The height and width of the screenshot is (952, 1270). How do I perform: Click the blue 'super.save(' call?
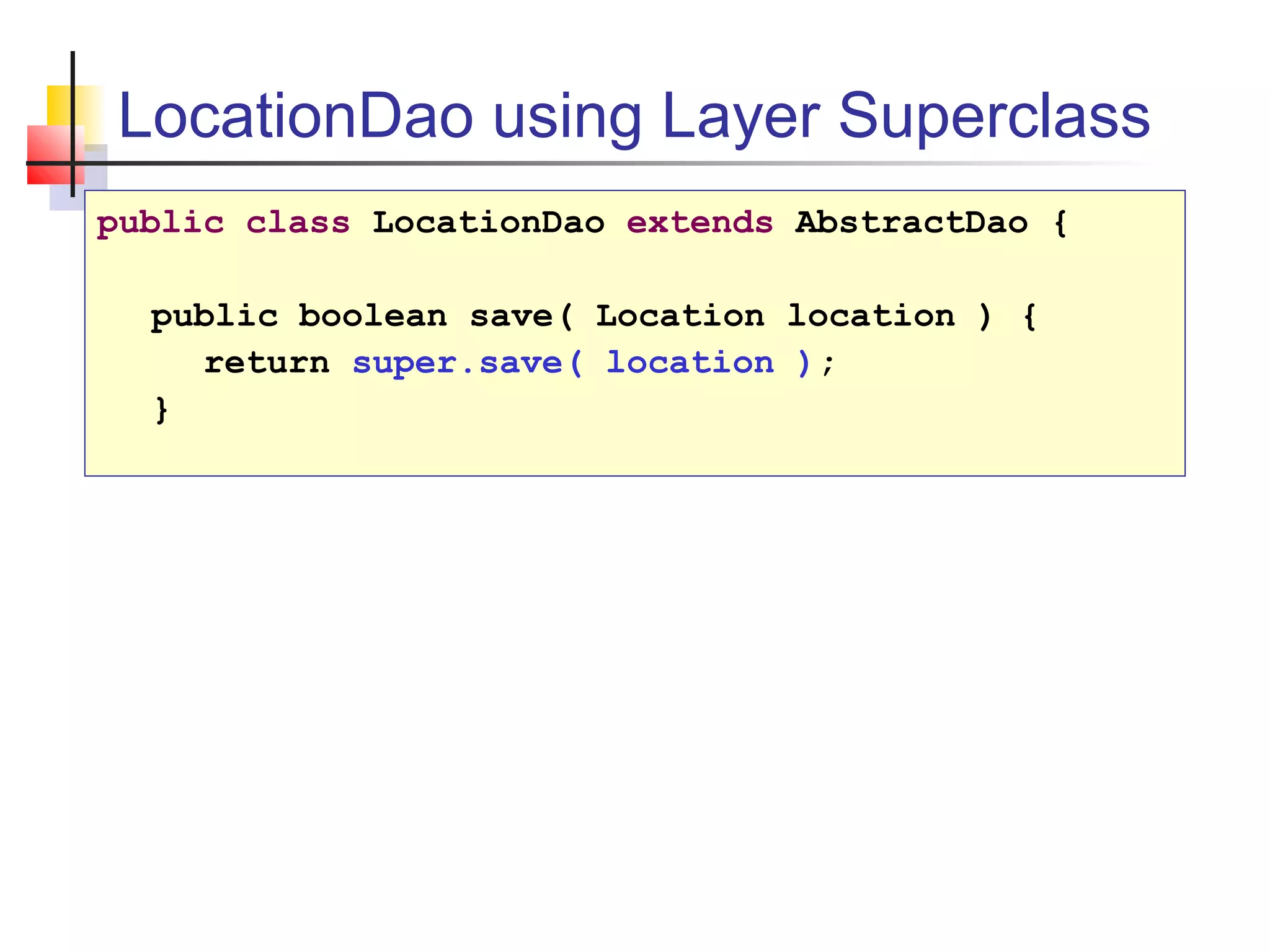(x=467, y=363)
